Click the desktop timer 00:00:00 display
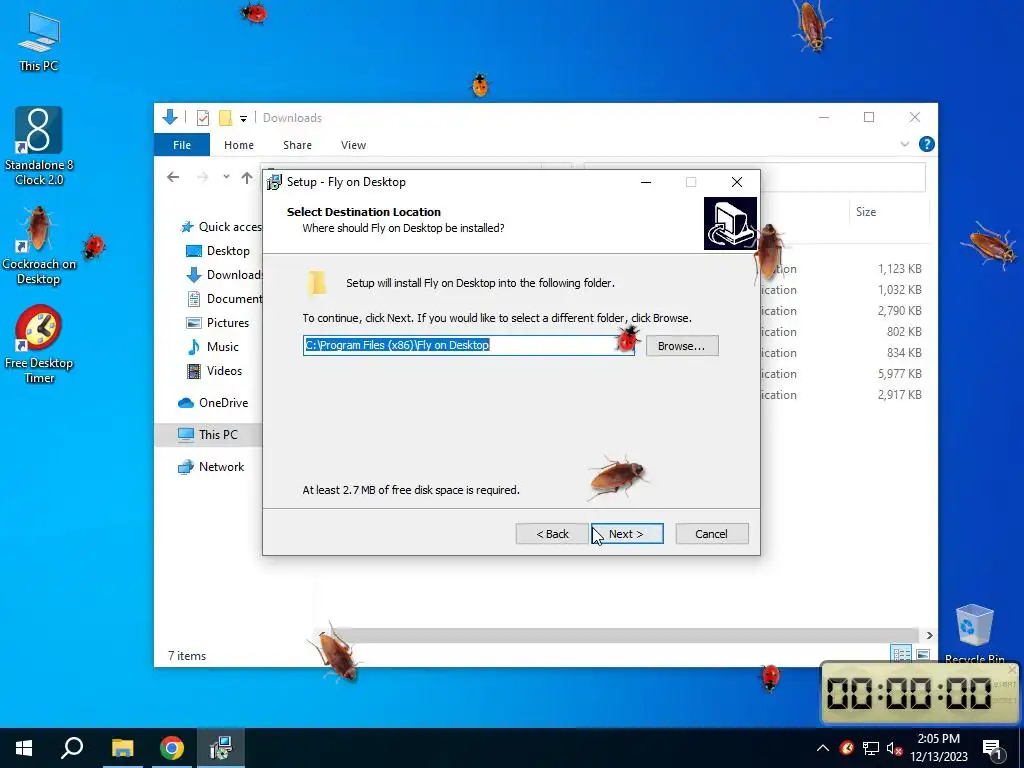Viewport: 1024px width, 768px height. tap(908, 694)
